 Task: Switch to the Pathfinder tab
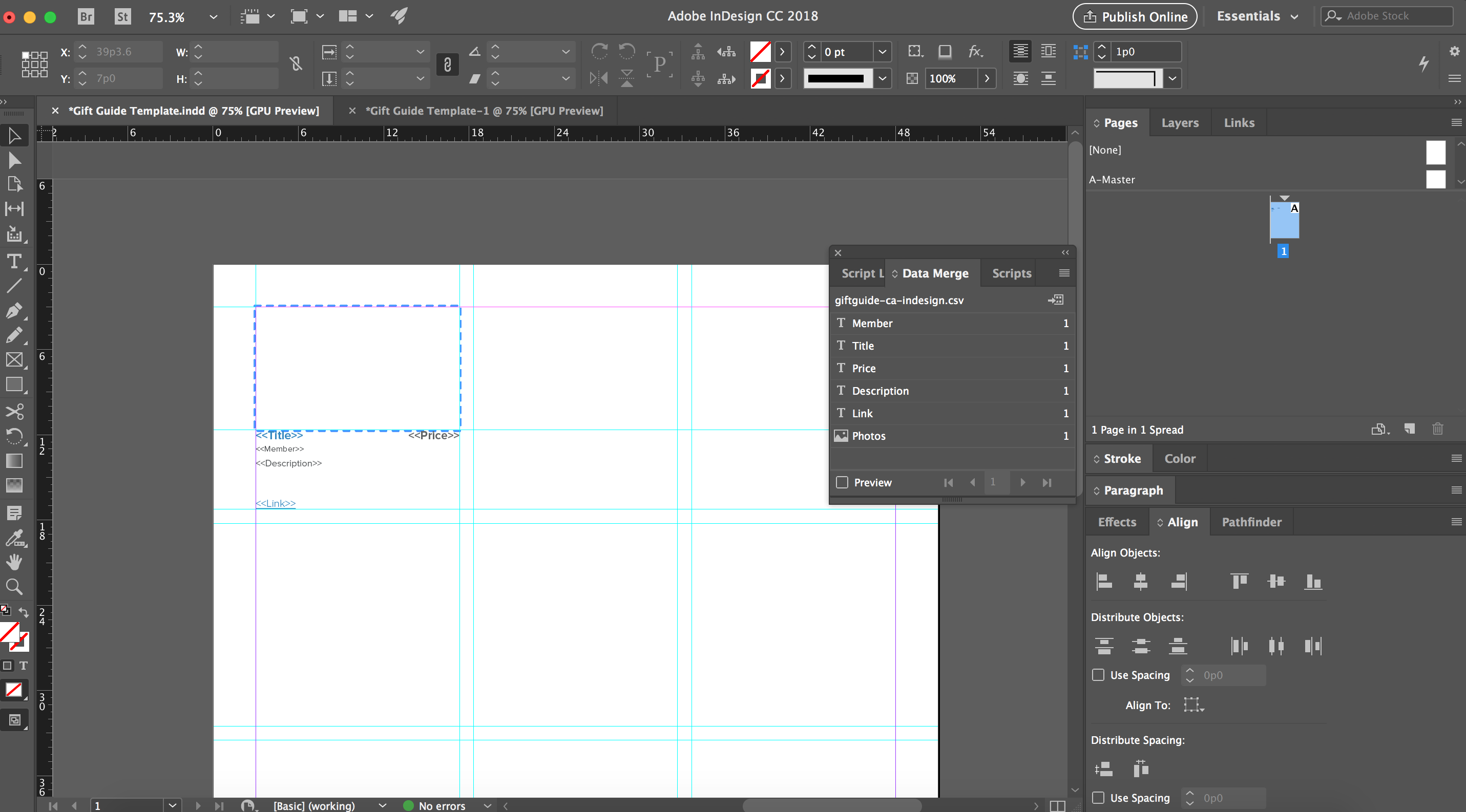[1251, 522]
